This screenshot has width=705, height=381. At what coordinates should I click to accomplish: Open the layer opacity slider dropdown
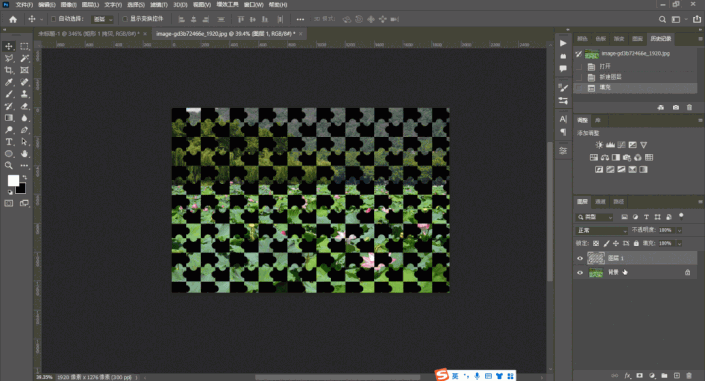(x=679, y=230)
